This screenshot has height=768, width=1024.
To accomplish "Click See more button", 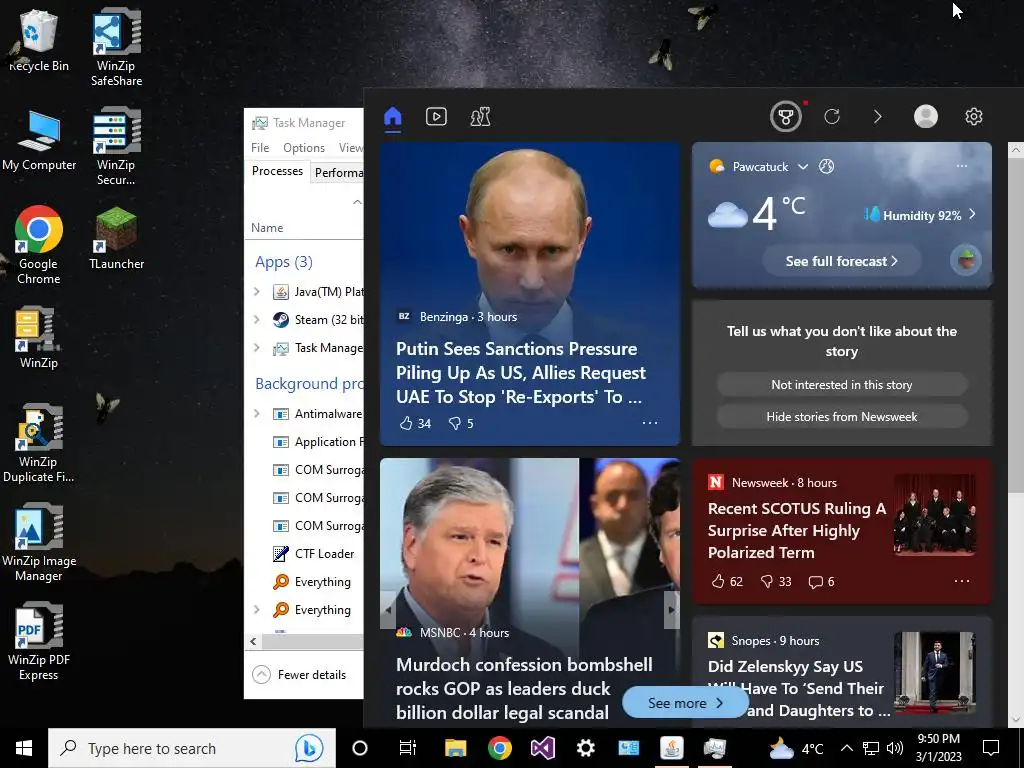I will click(684, 703).
